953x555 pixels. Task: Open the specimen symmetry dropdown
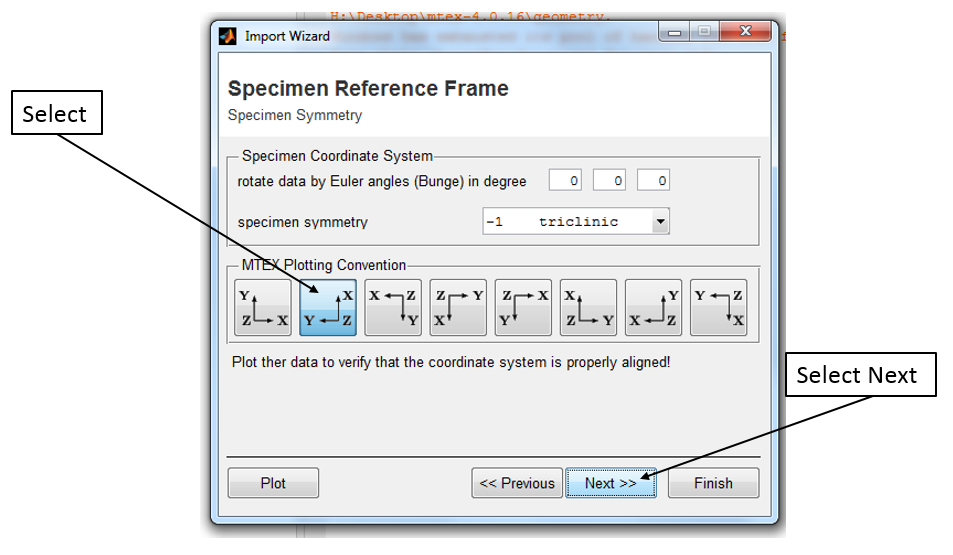(x=659, y=222)
